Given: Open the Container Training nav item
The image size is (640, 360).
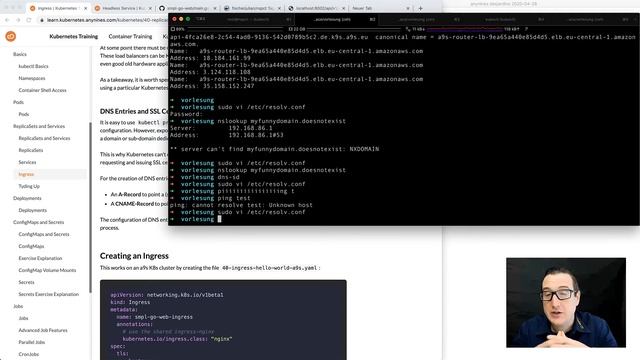Looking at the screenshot, I should tap(130, 36).
